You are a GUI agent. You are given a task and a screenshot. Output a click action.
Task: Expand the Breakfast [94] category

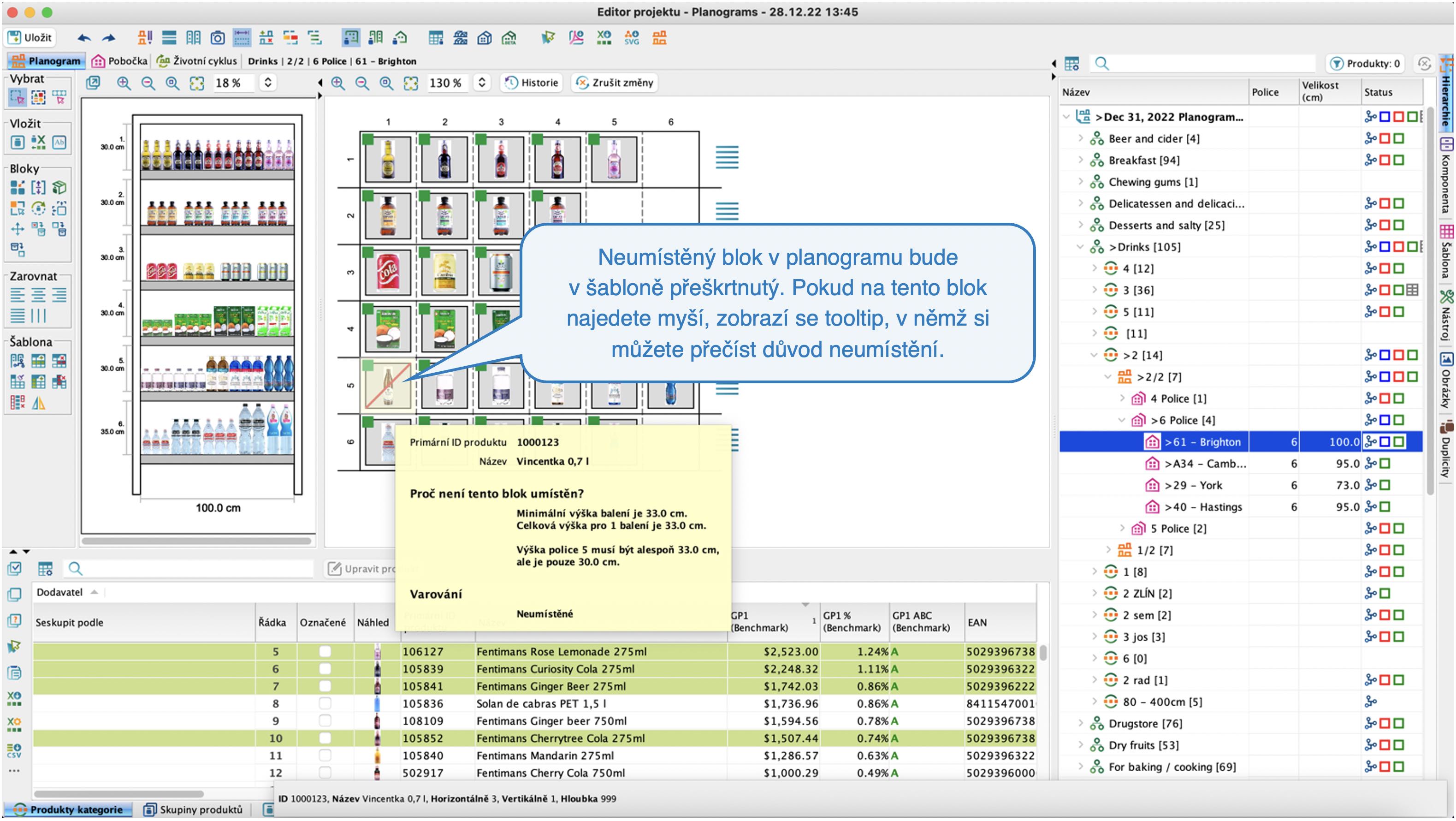click(1080, 160)
